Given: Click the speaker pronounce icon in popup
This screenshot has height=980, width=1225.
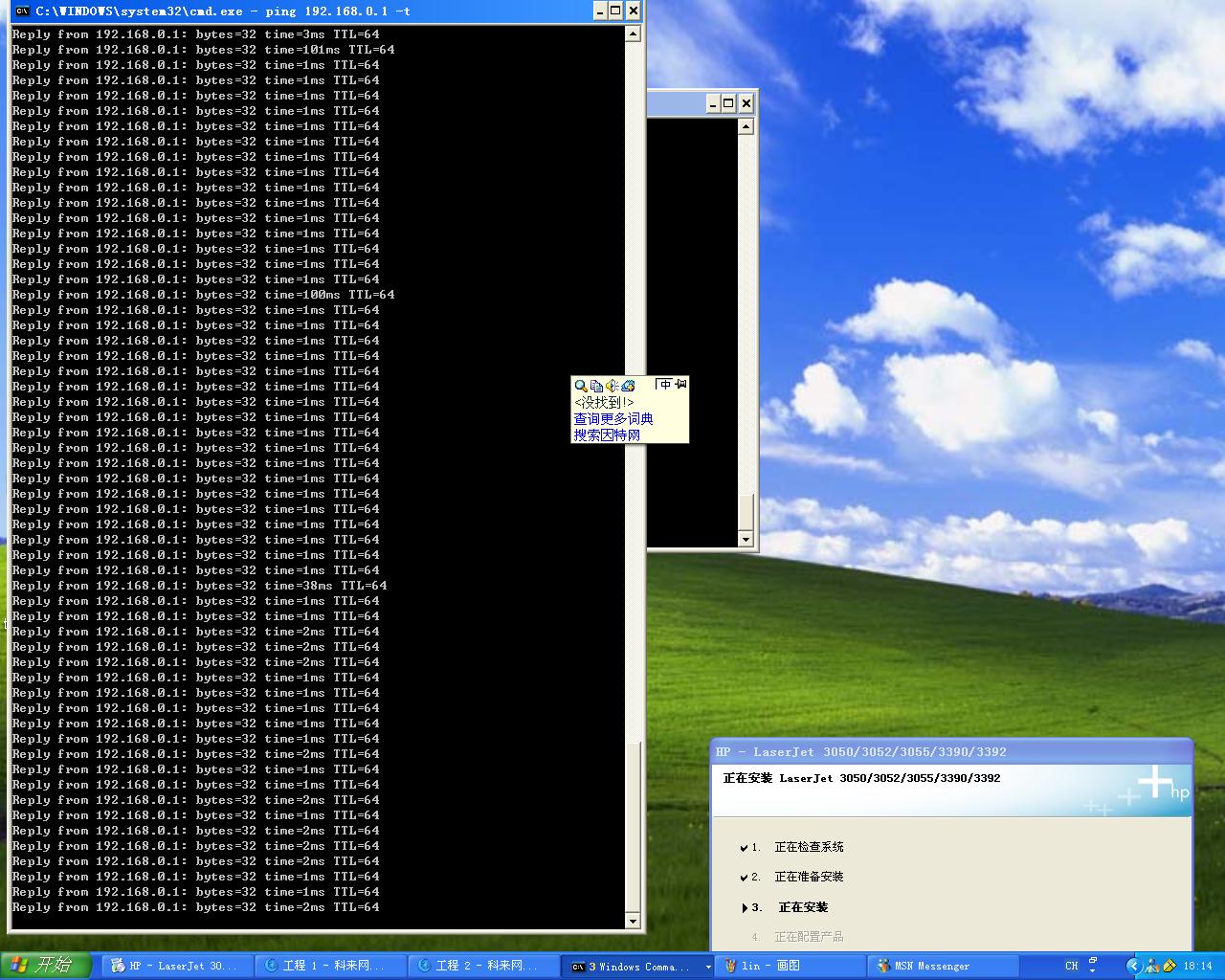Looking at the screenshot, I should [612, 386].
